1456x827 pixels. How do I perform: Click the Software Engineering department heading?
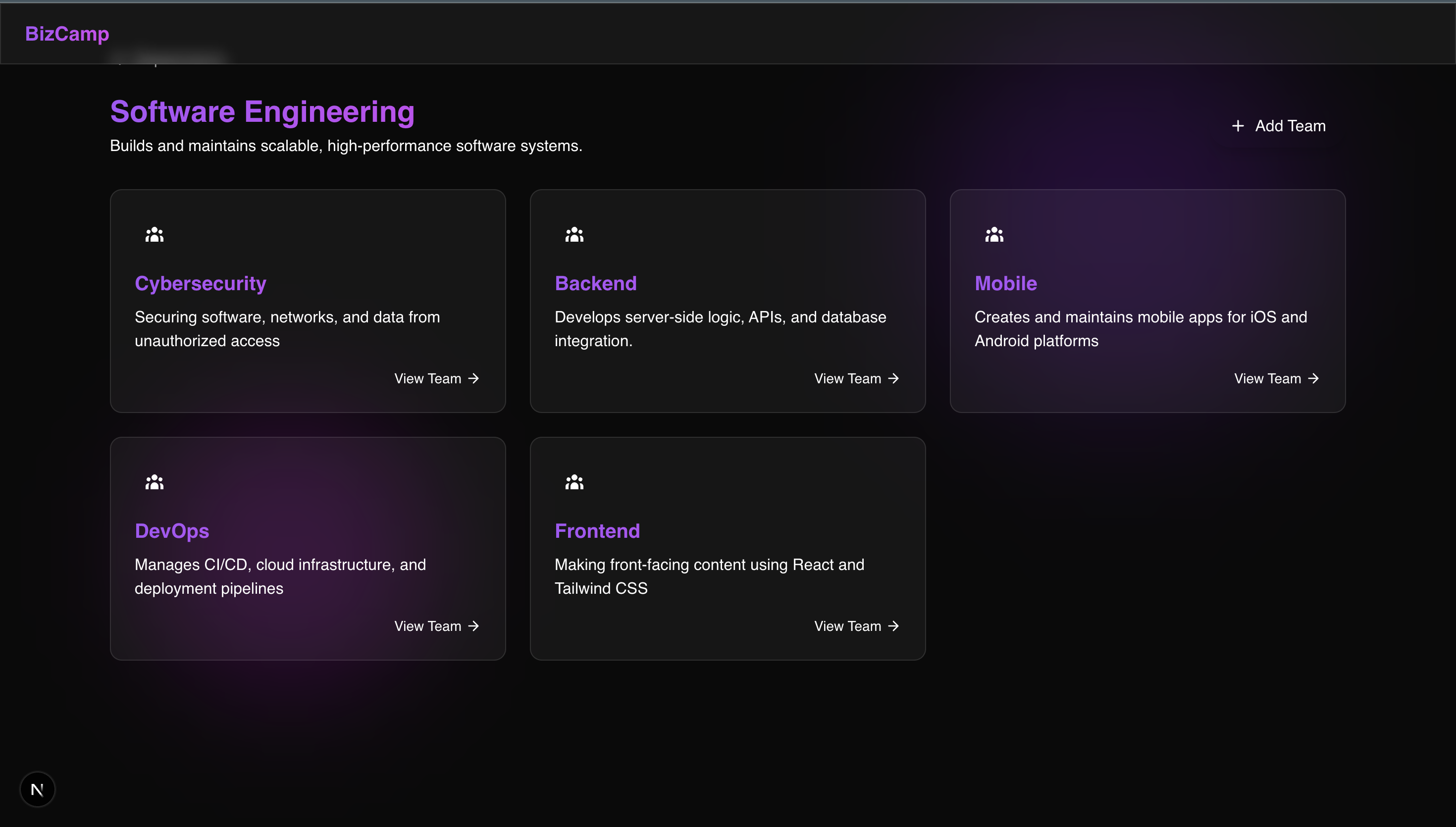tap(262, 111)
